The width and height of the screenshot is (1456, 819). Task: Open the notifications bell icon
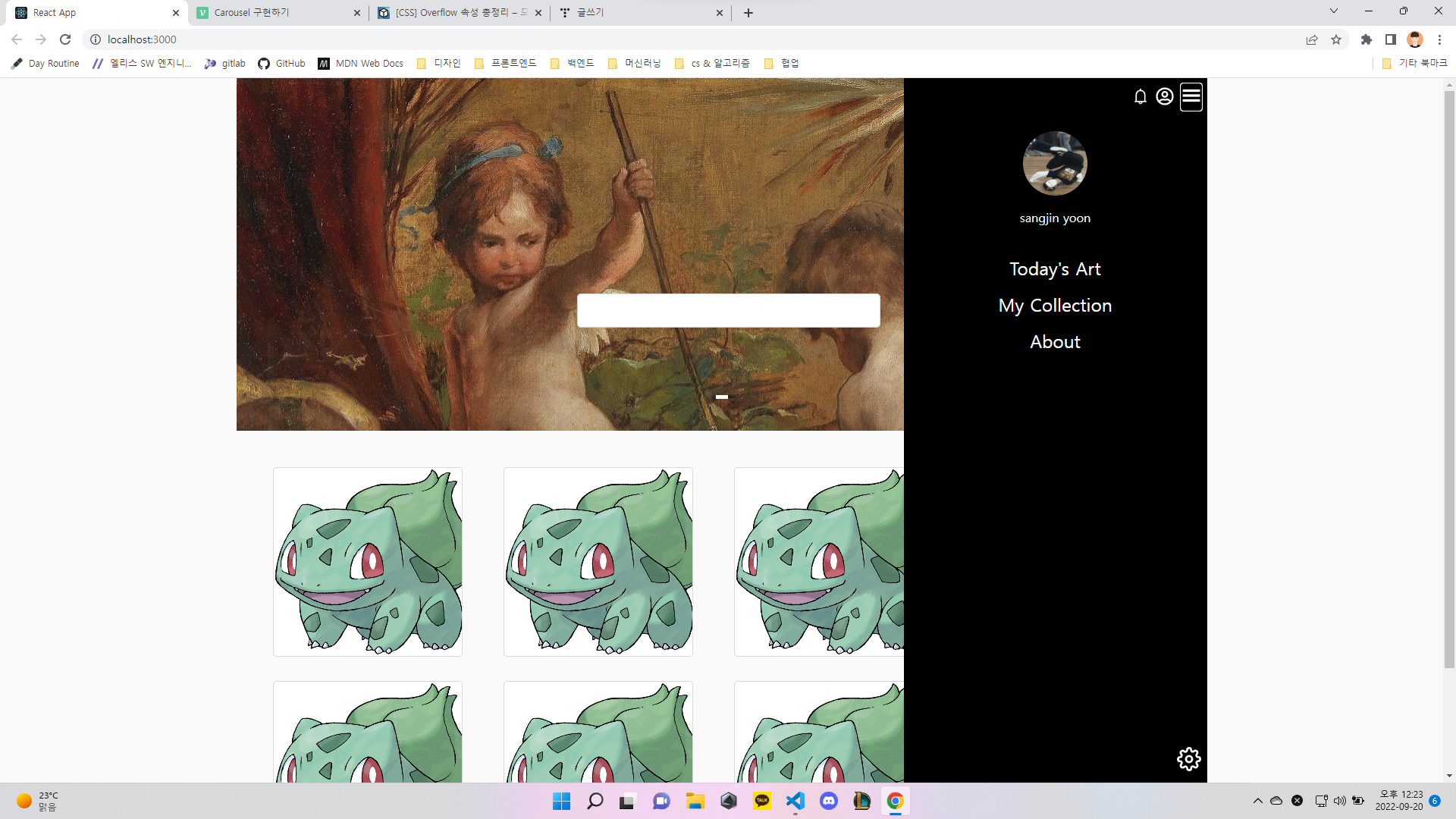1140,96
